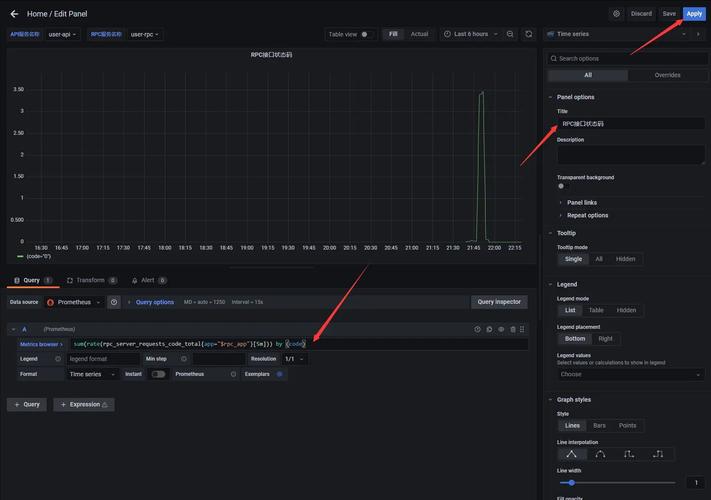
Task: Open Time series visualization picker
Action: click(x=617, y=34)
